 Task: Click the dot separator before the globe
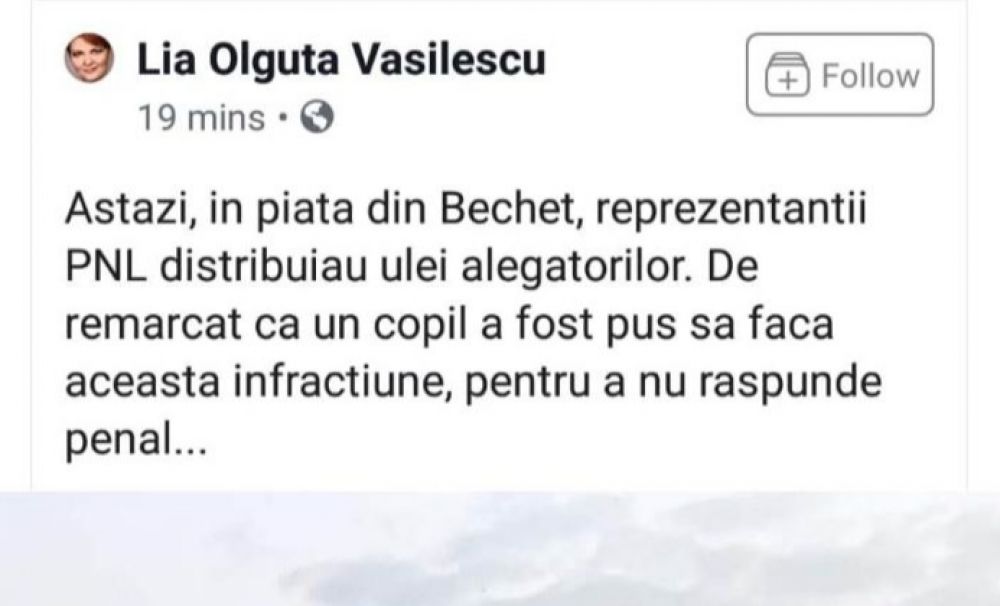(283, 118)
